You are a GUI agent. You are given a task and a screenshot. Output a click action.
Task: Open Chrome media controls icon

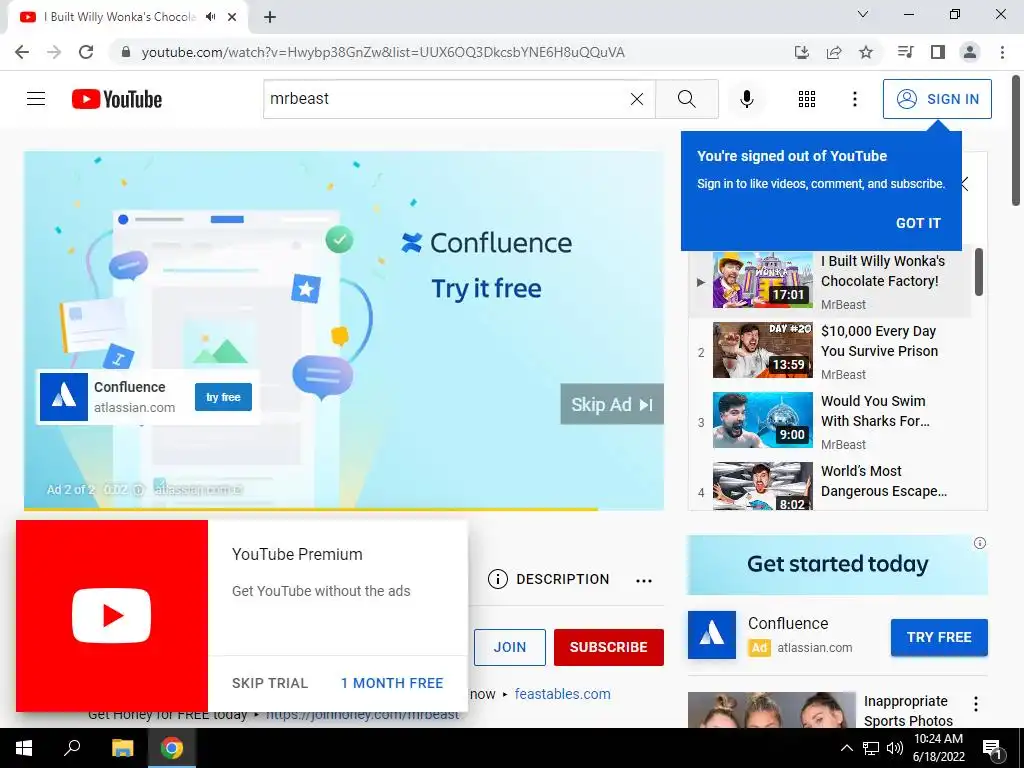[x=905, y=52]
